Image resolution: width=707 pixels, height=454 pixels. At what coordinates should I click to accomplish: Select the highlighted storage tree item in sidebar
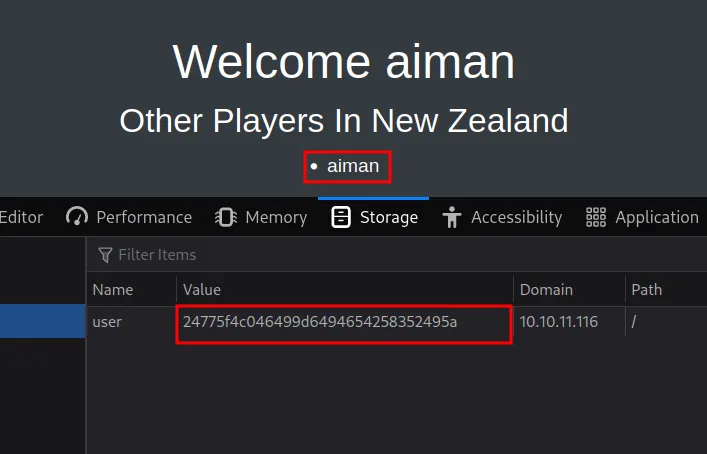pos(42,322)
